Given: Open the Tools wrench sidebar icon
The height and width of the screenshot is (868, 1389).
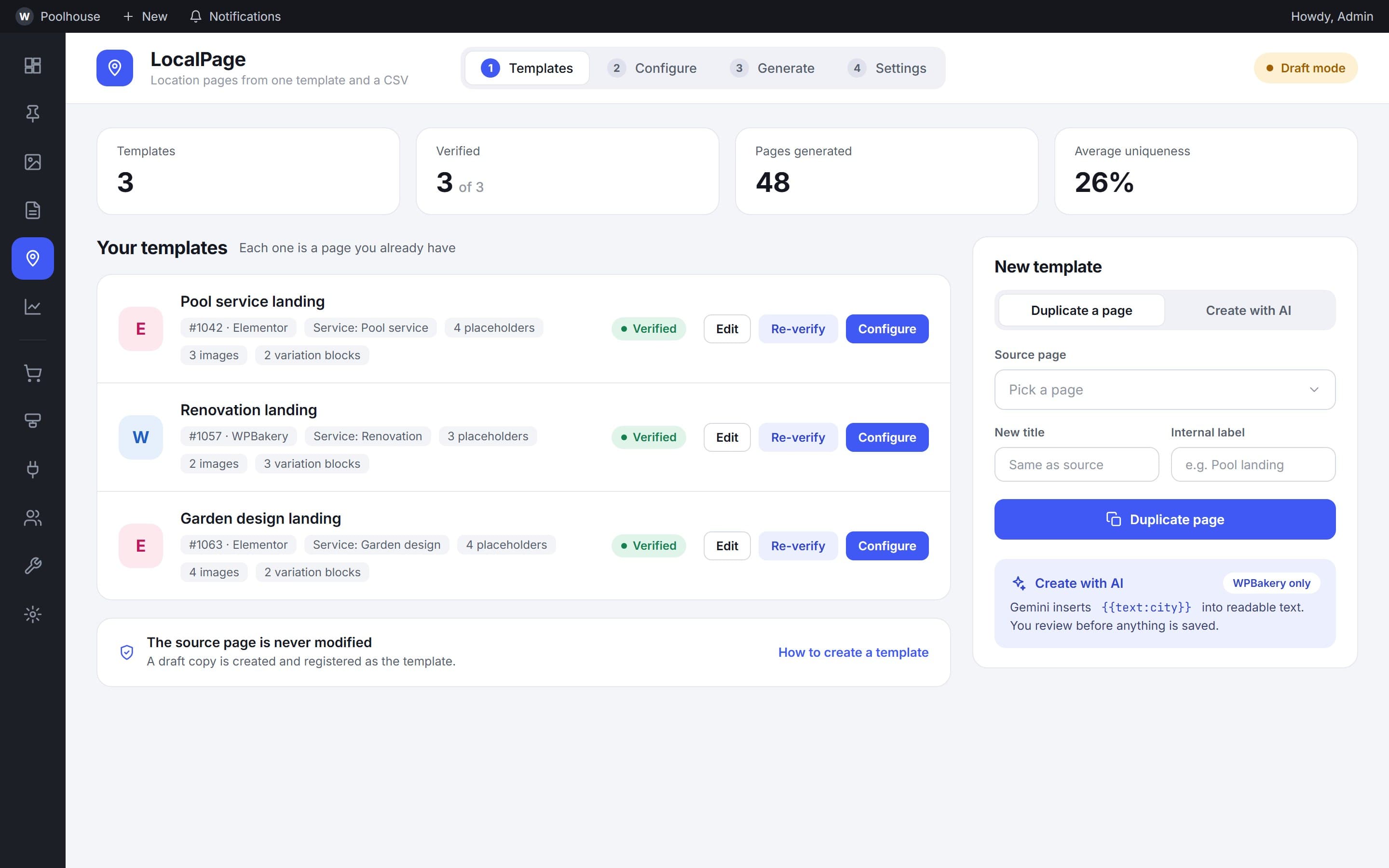Looking at the screenshot, I should point(33,566).
